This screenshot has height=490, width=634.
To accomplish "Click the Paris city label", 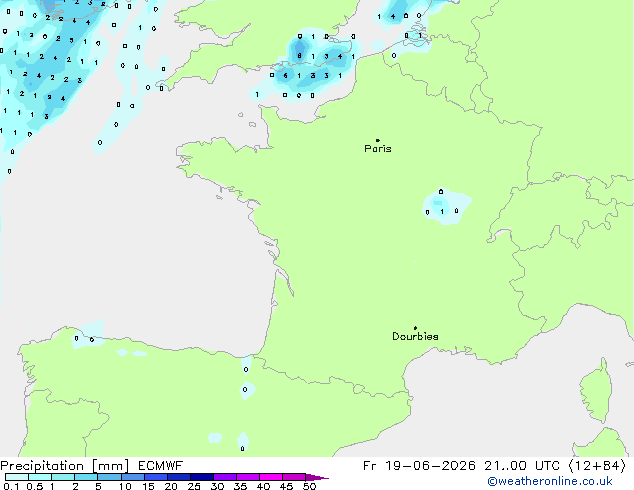I will pyautogui.click(x=378, y=149).
